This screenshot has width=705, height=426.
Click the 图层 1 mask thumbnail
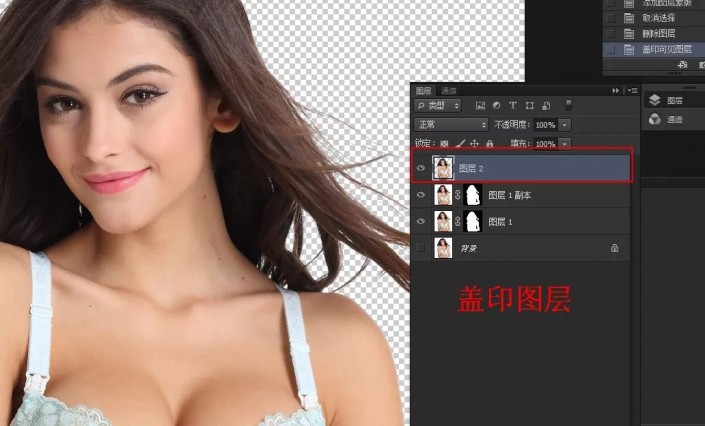coord(473,221)
